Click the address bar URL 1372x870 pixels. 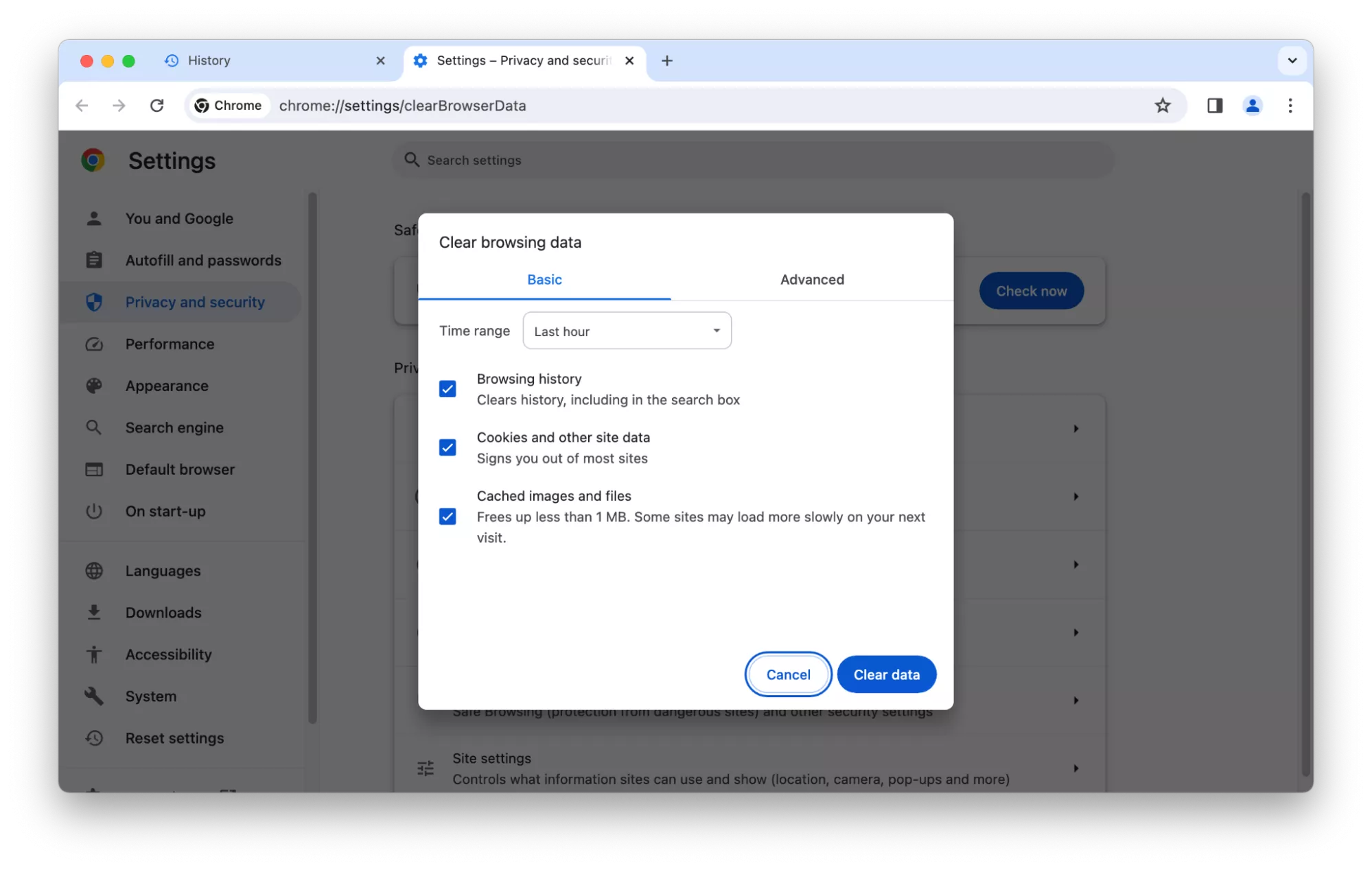coord(402,106)
